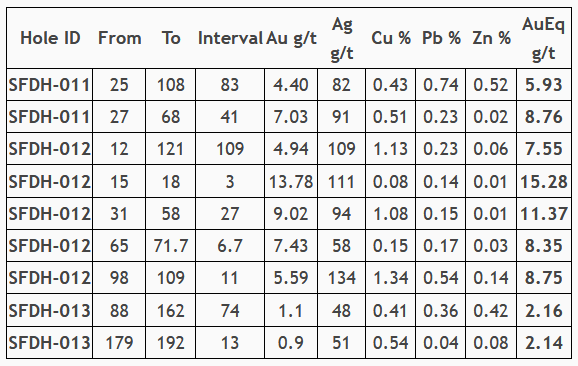Select the AuEq value 15.28 cell
This screenshot has width=578, height=366.
544,181
